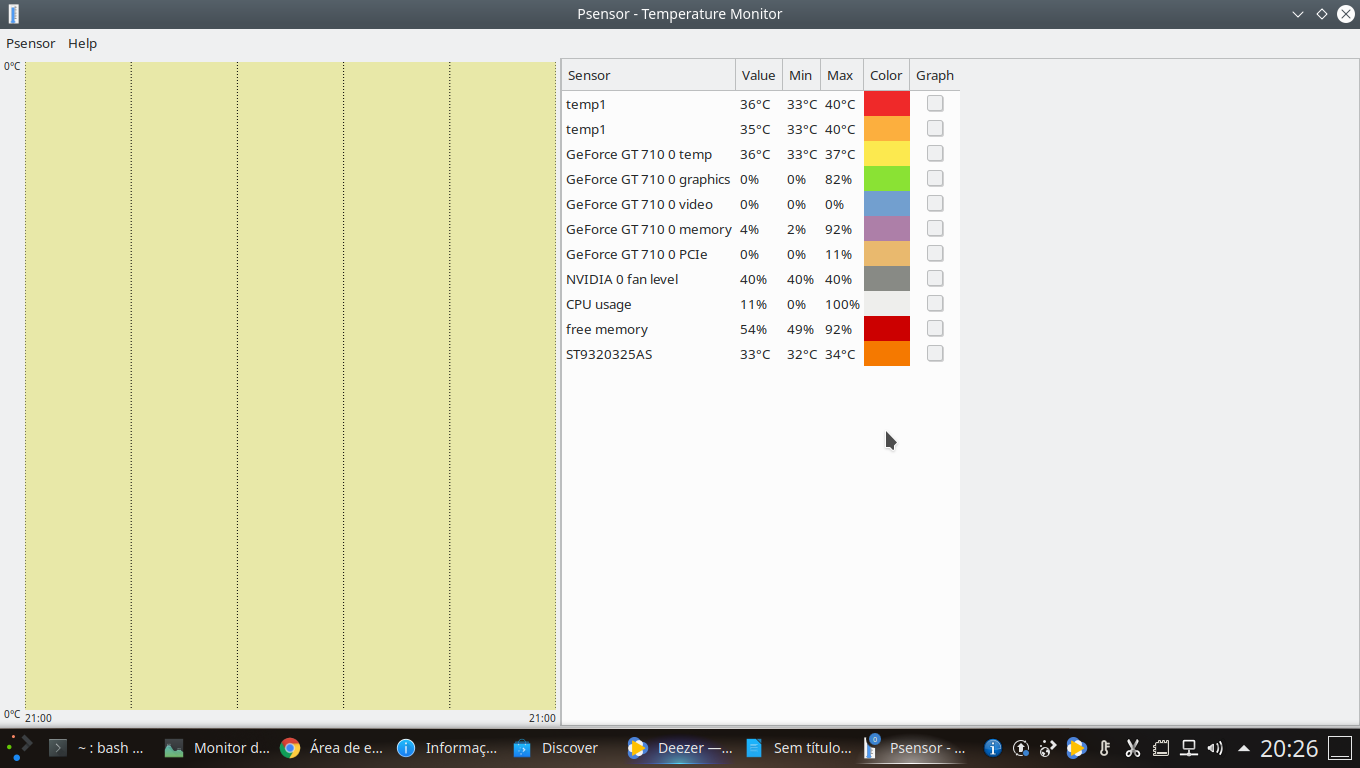
Task: Switch to the 'Sem título...' document taskbar entry
Action: tap(797, 747)
